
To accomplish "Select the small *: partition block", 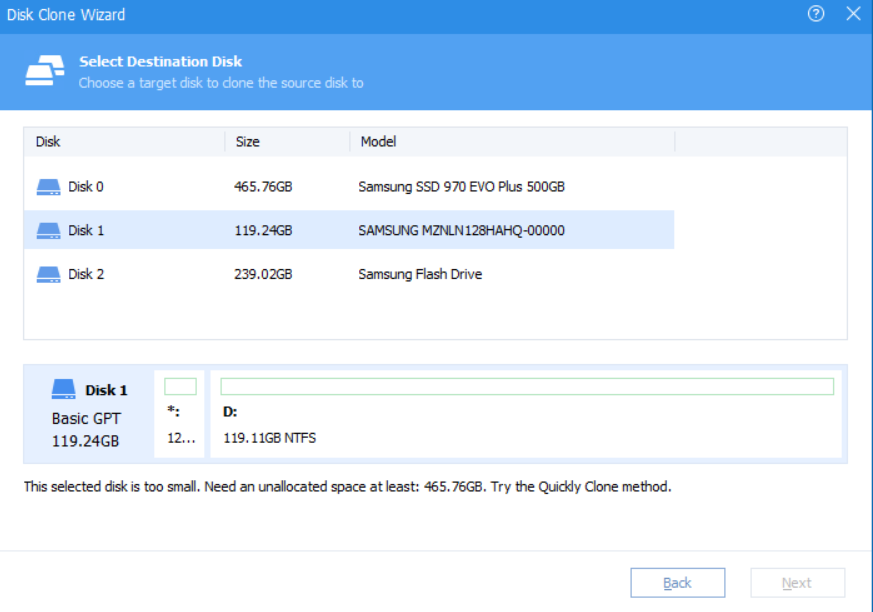I will tap(180, 414).
